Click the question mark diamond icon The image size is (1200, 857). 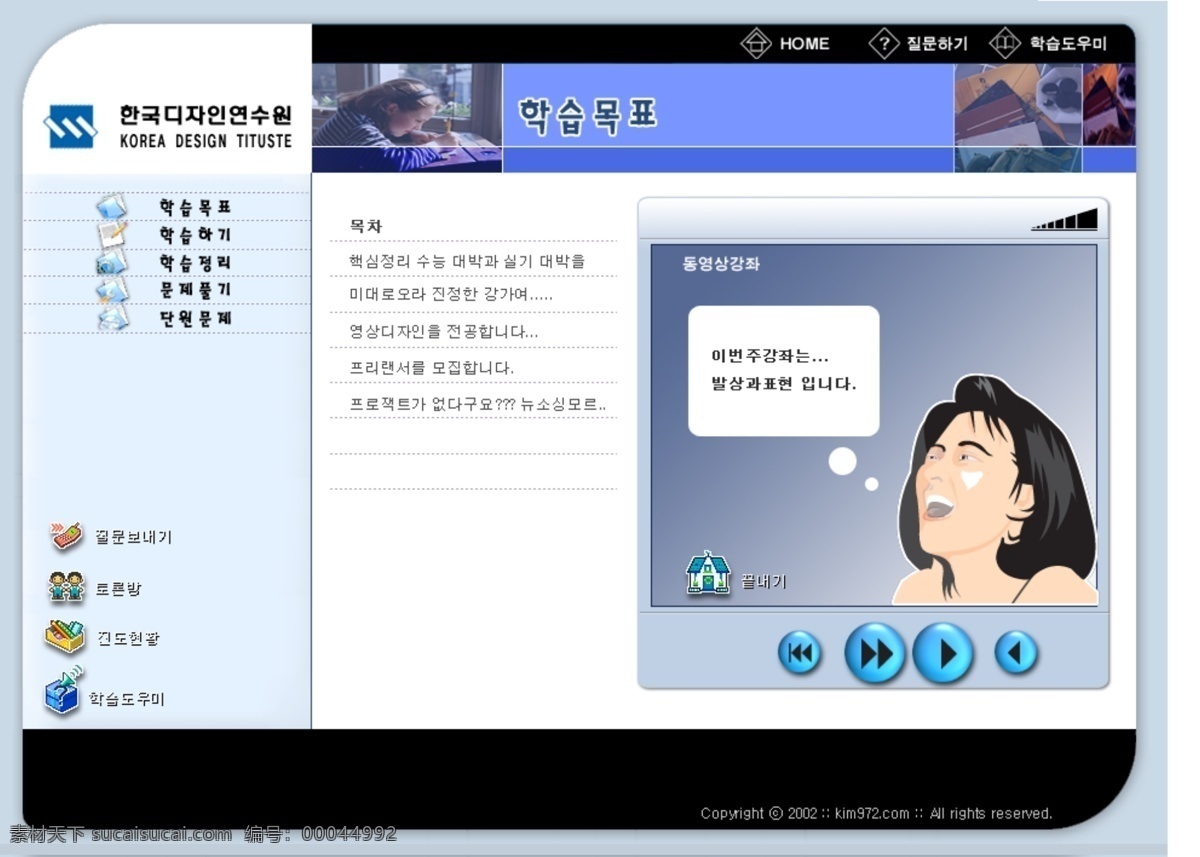coord(884,43)
